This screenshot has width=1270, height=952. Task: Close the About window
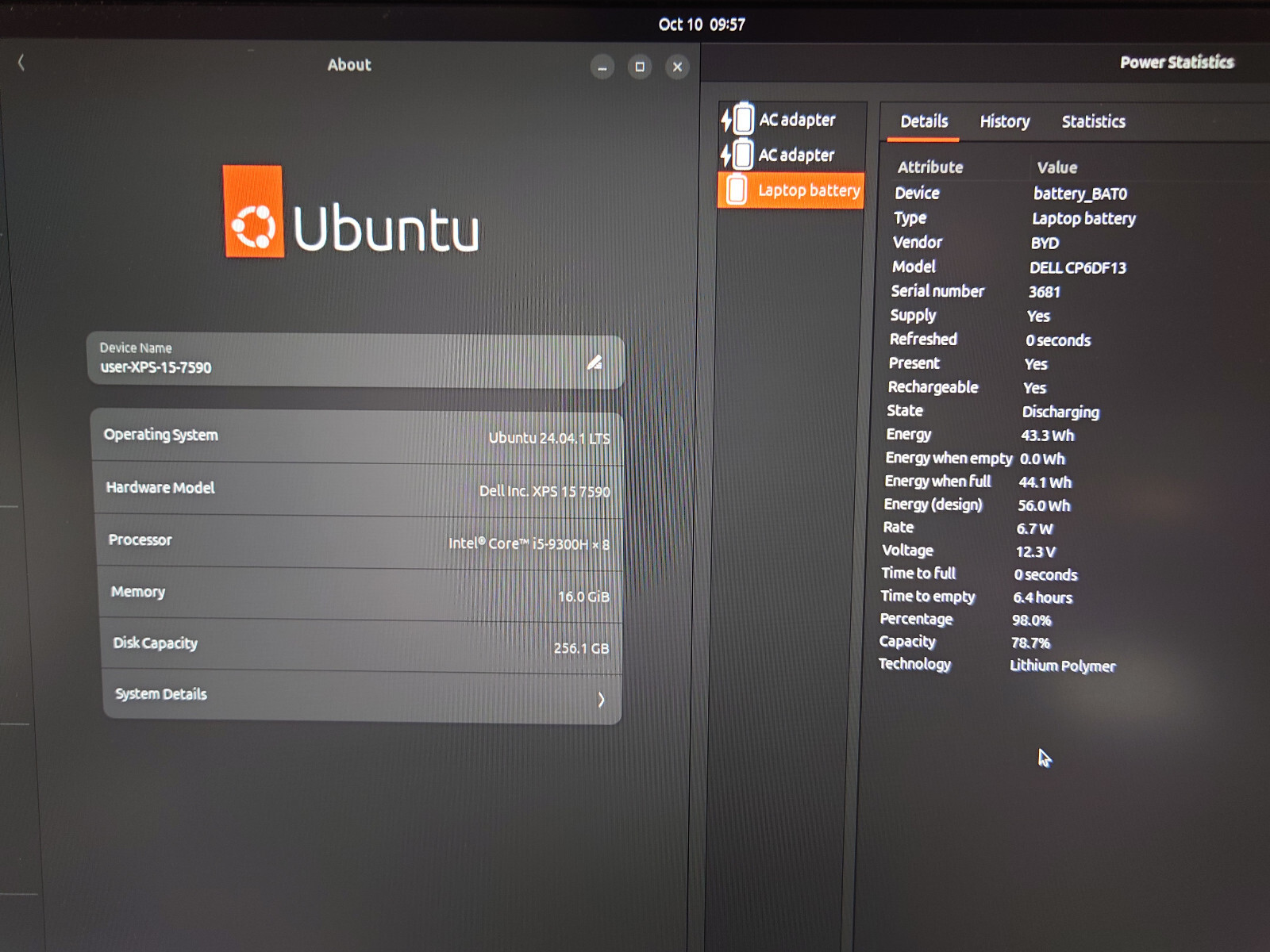point(677,67)
